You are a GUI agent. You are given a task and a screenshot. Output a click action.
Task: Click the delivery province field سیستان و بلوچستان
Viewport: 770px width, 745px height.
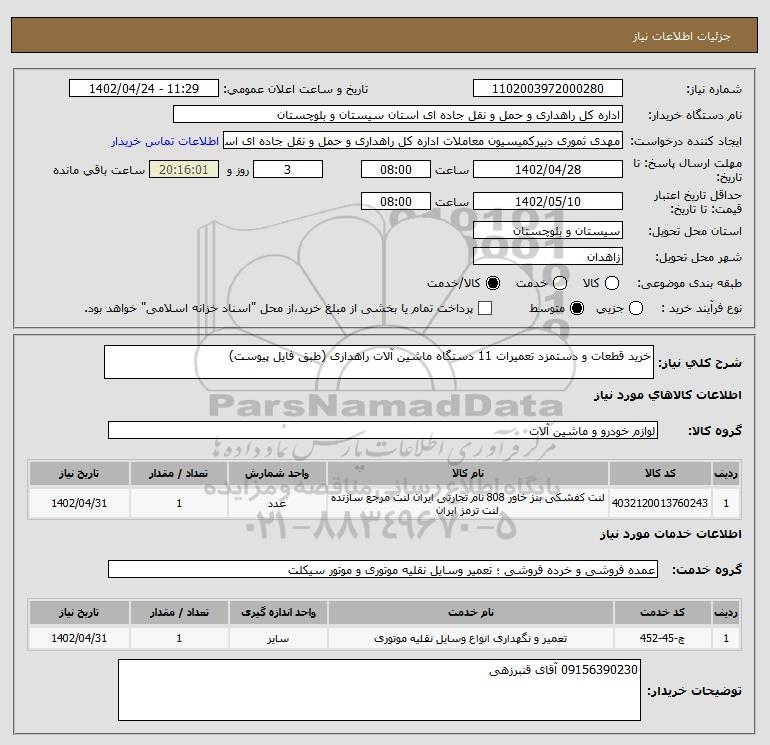pos(548,230)
